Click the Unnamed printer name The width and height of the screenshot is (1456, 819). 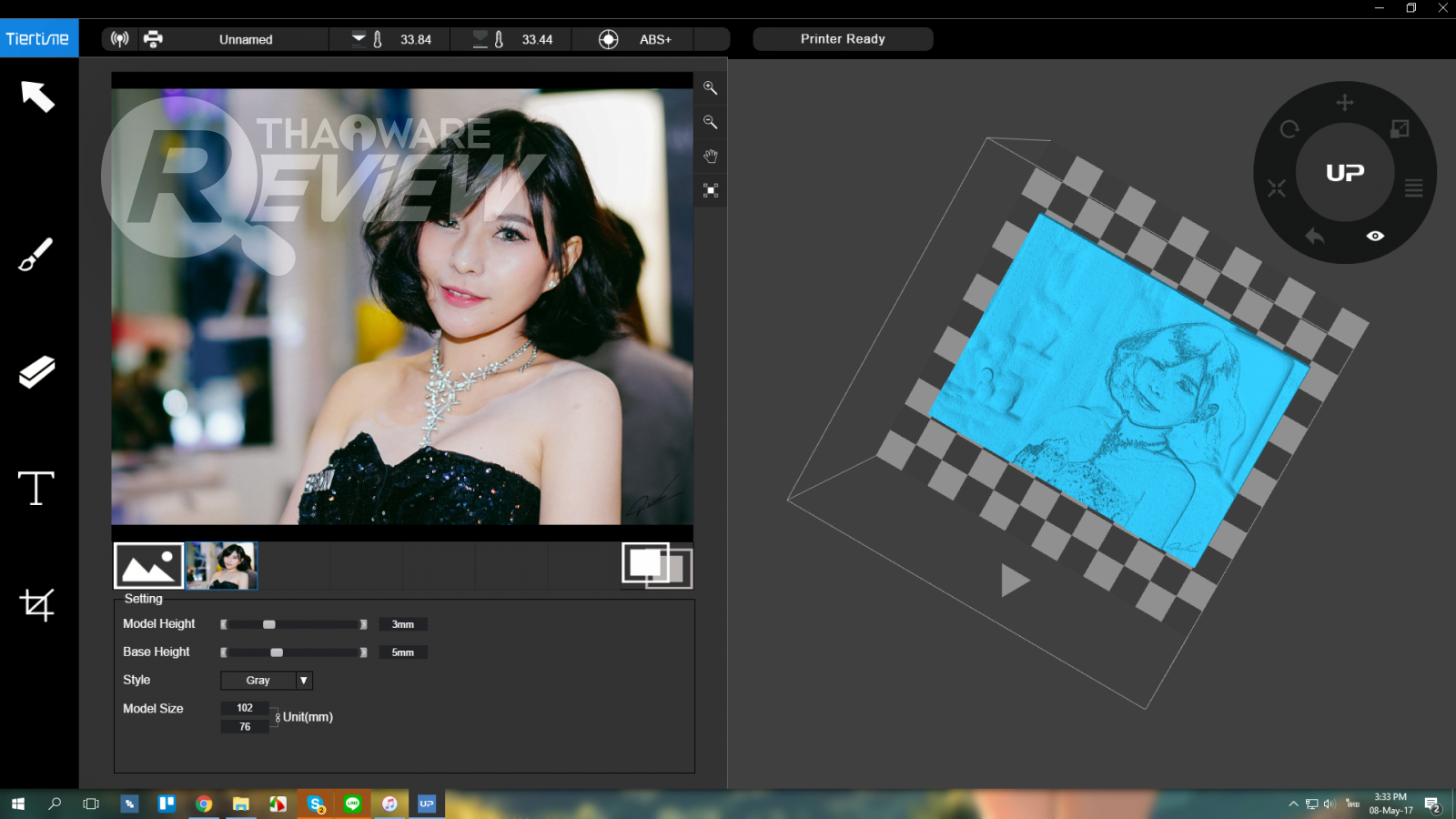(246, 39)
